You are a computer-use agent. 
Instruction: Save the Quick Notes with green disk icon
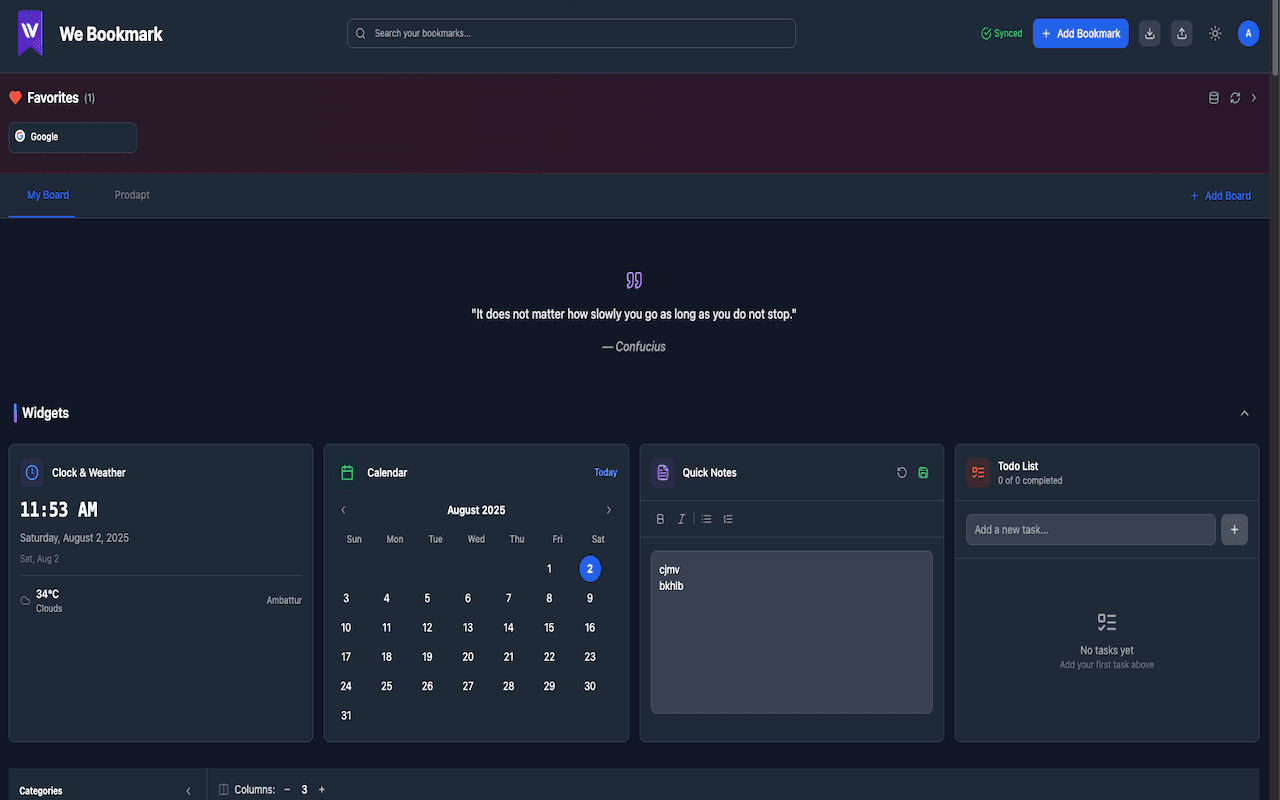pyautogui.click(x=923, y=473)
